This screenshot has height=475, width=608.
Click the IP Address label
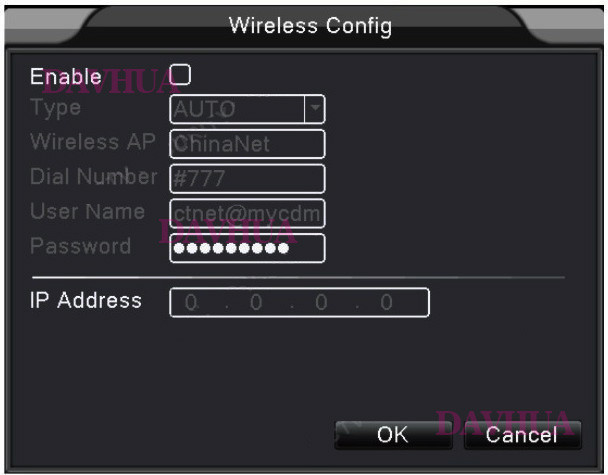(x=86, y=300)
